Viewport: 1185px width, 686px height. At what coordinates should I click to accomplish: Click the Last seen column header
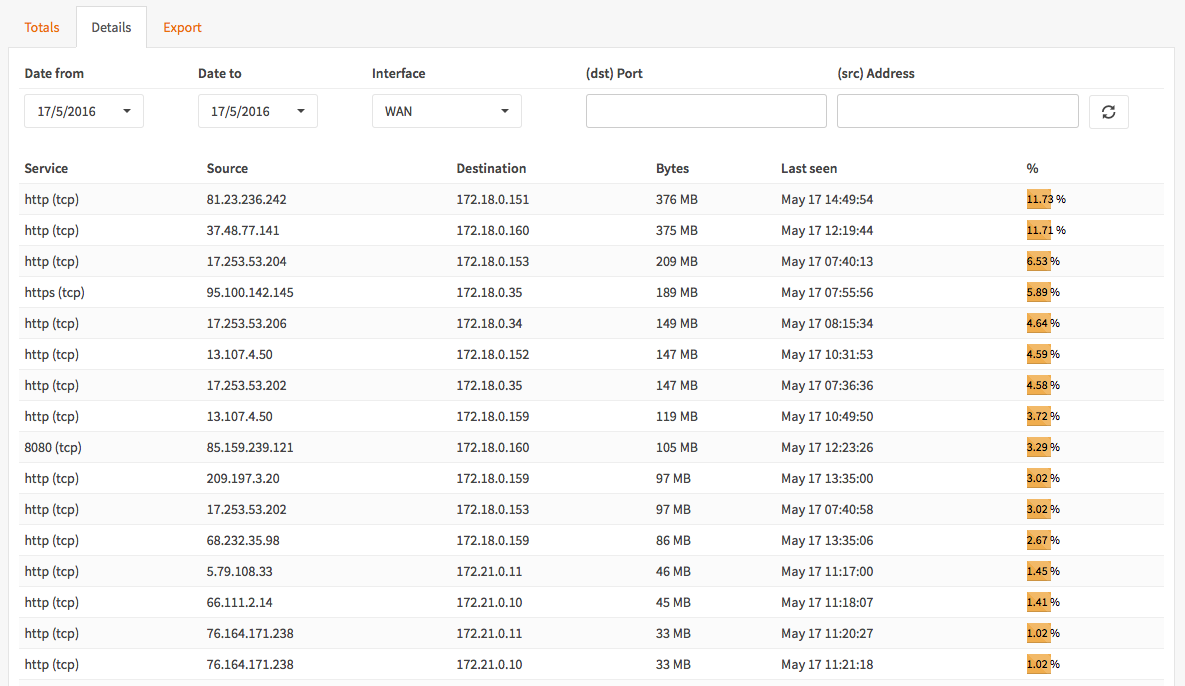click(x=808, y=168)
